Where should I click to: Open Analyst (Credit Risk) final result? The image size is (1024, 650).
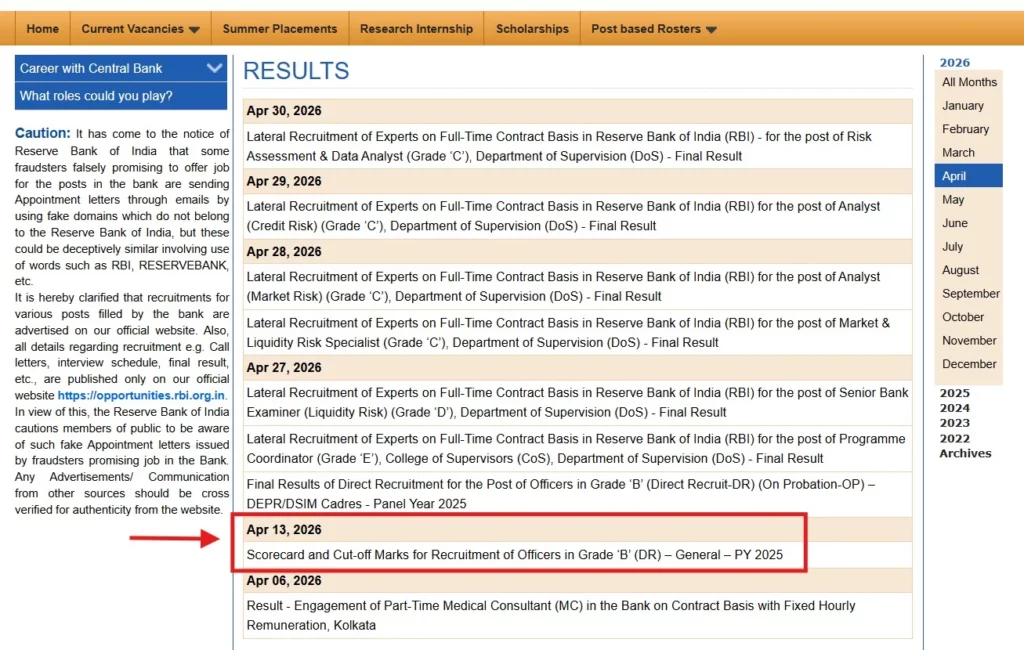pyautogui.click(x=563, y=216)
